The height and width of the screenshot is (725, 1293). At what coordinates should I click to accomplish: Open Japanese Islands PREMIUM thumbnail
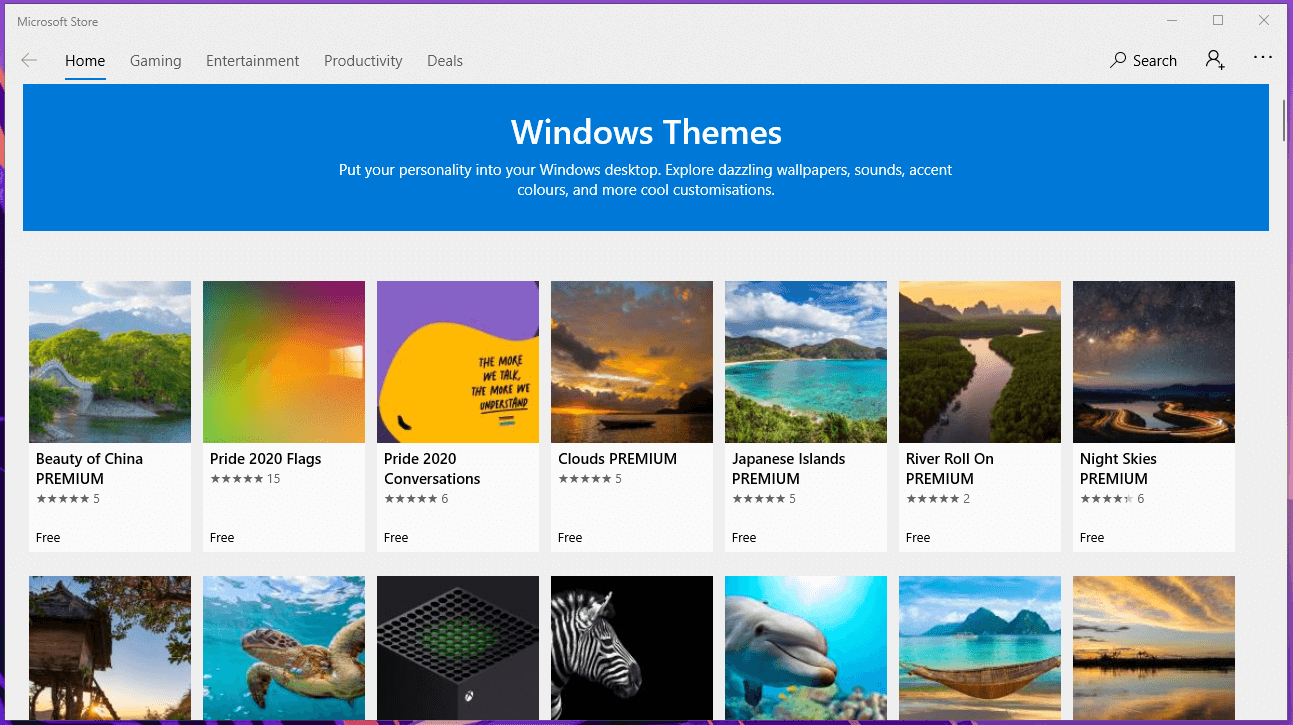coord(806,362)
